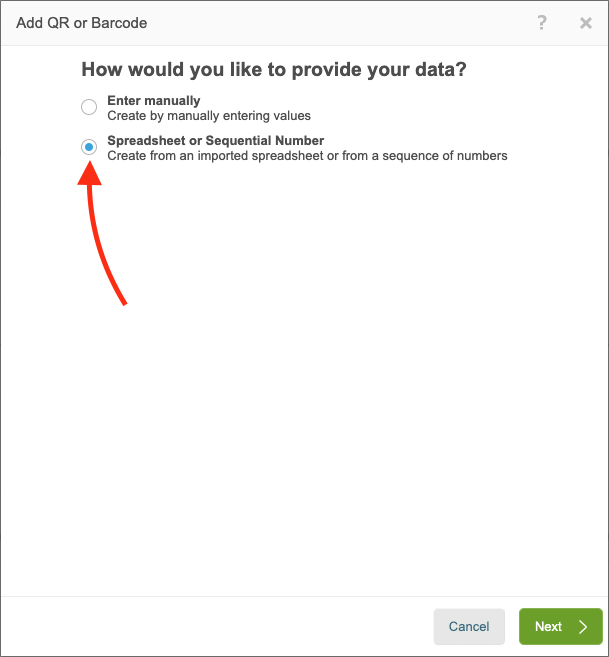Click the chevron arrow on Next button

pos(584,627)
